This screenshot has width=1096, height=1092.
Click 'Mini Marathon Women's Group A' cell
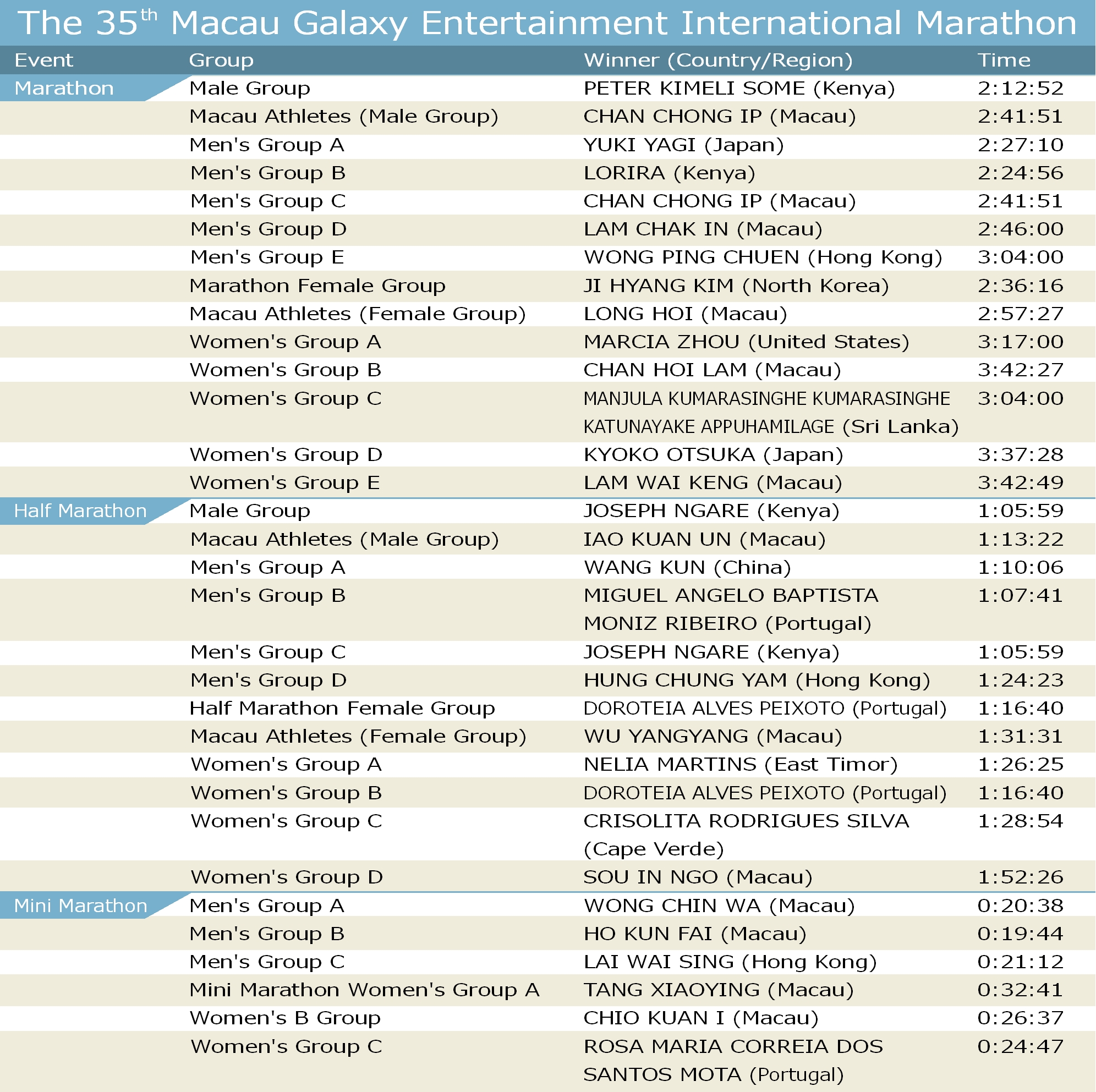(x=364, y=990)
